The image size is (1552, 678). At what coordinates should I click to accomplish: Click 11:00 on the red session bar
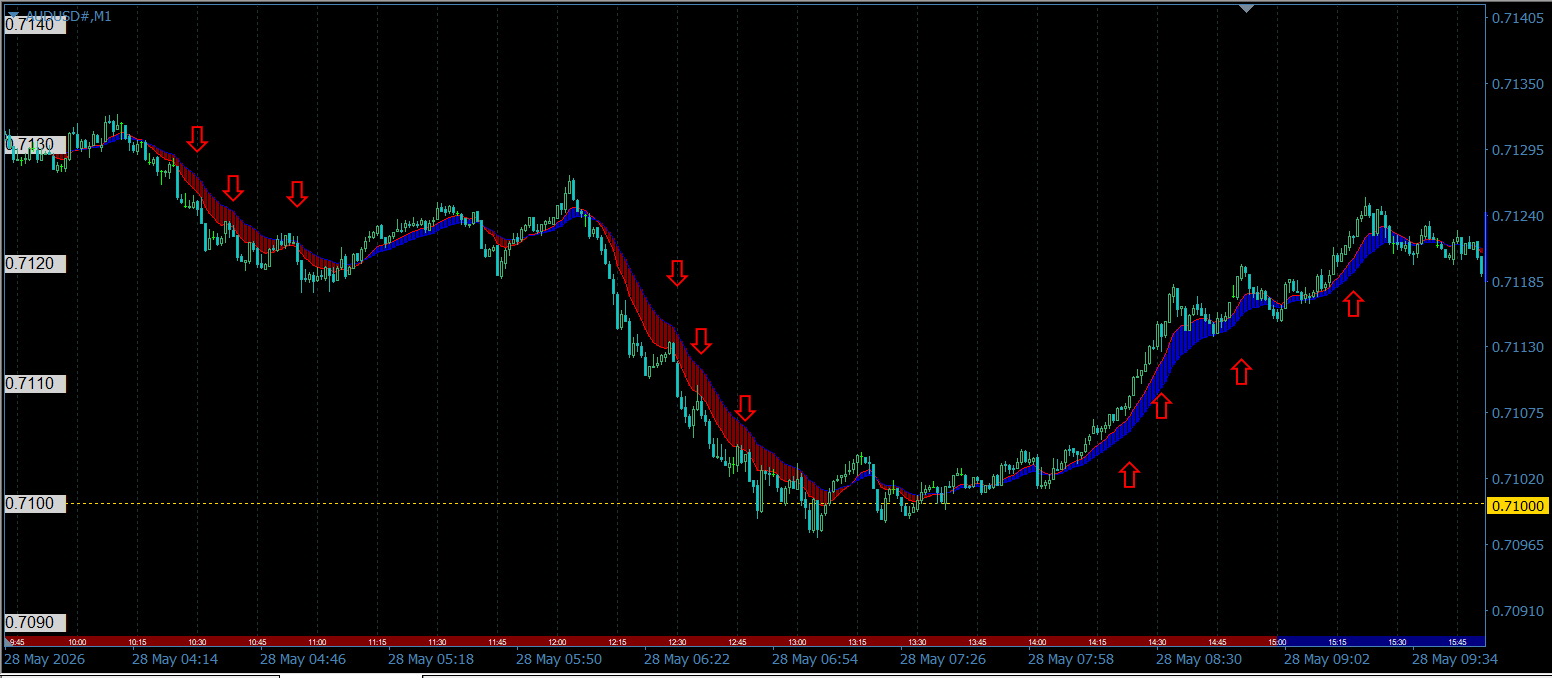pyautogui.click(x=317, y=642)
